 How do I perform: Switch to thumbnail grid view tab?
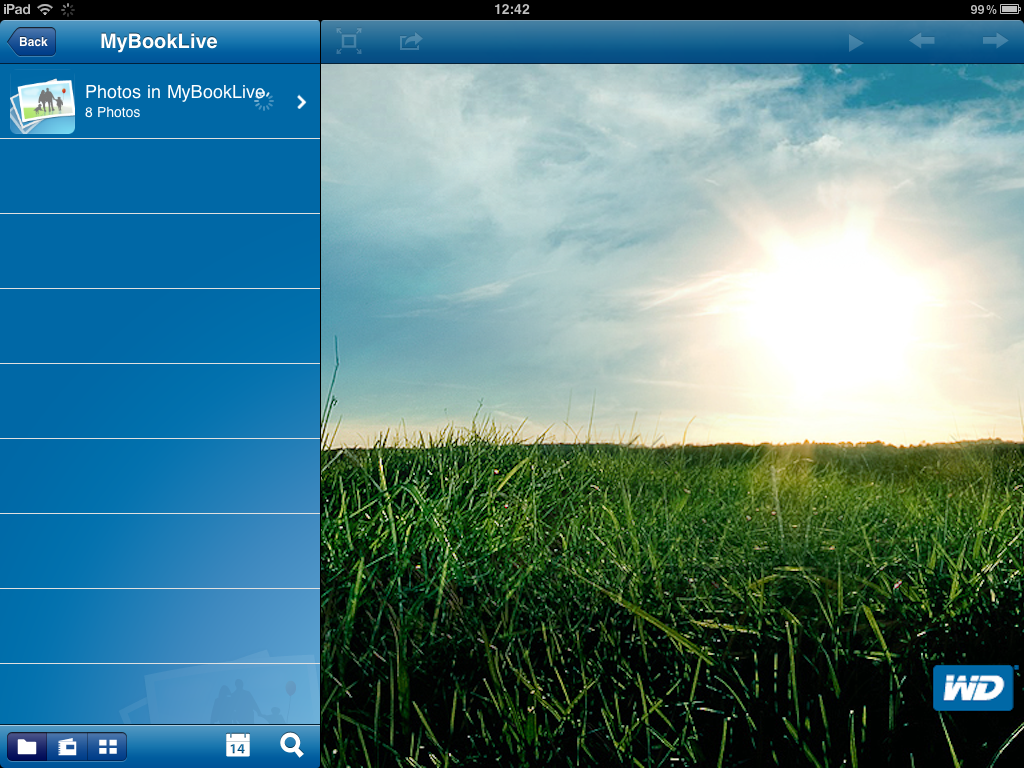(108, 746)
